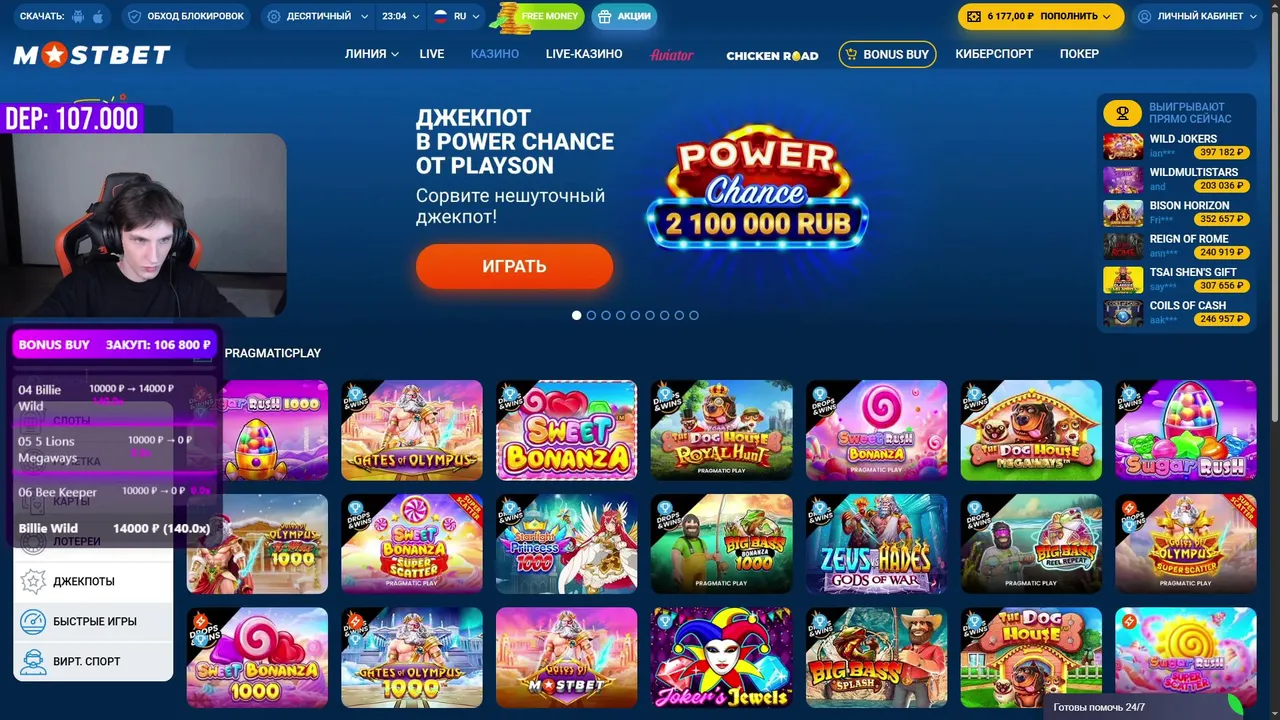Open the Sweet Bonanza game thumbnail
1280x720 pixels.
point(567,430)
